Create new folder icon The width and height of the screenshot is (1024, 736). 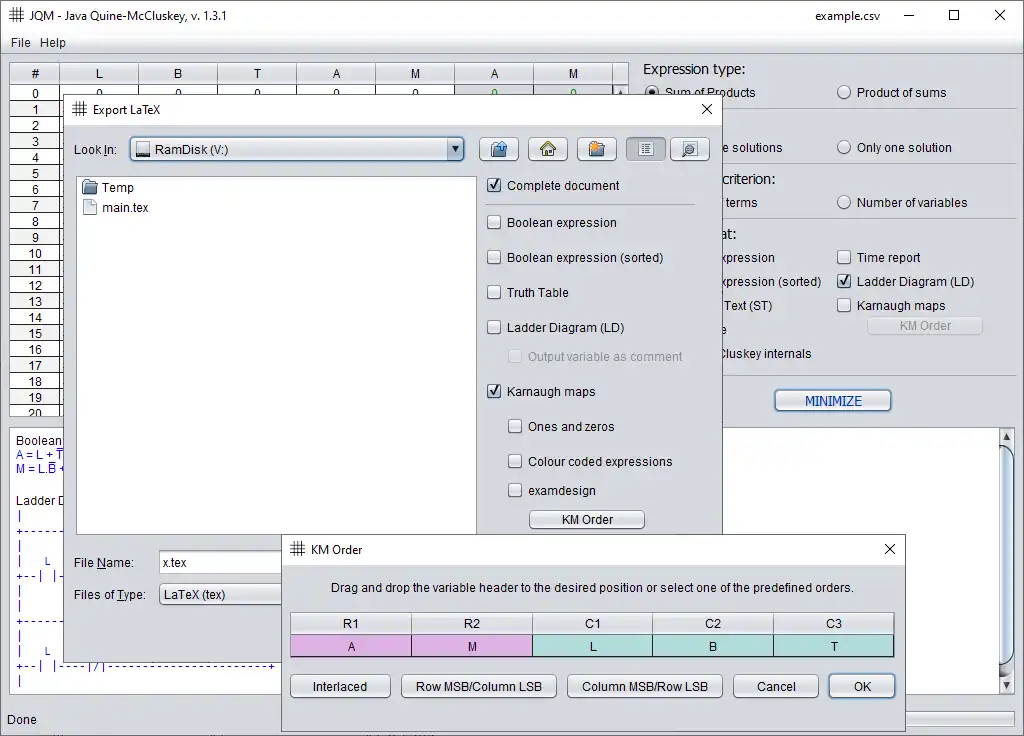[596, 150]
